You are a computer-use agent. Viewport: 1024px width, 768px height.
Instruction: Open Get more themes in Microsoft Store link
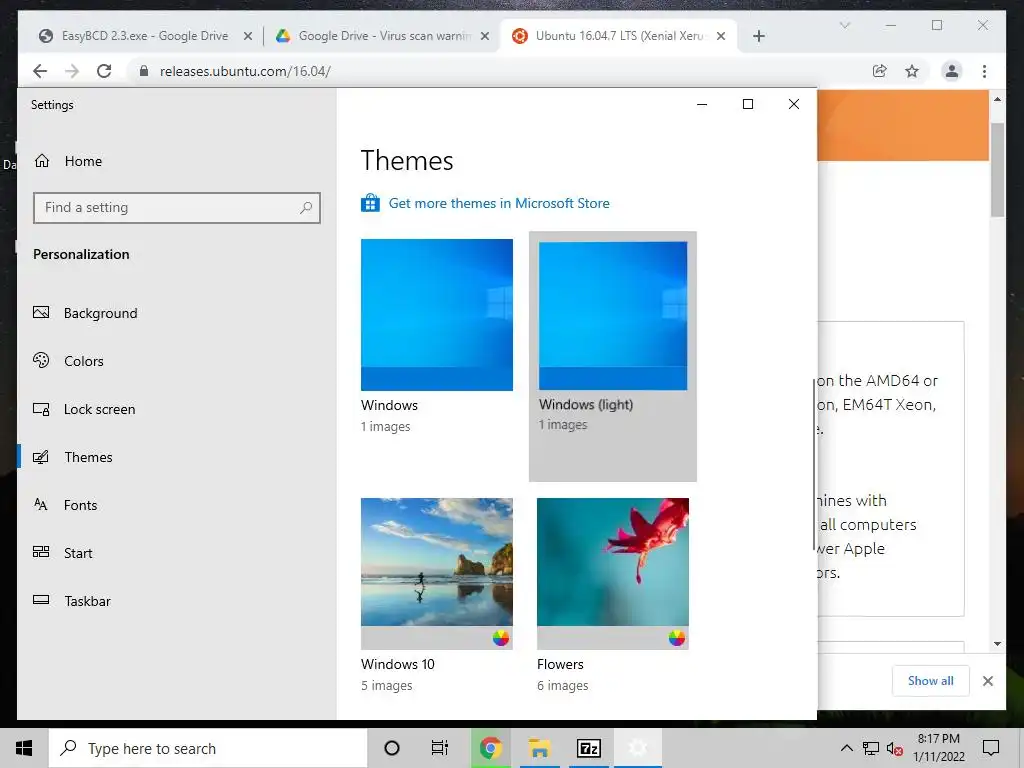tap(499, 203)
